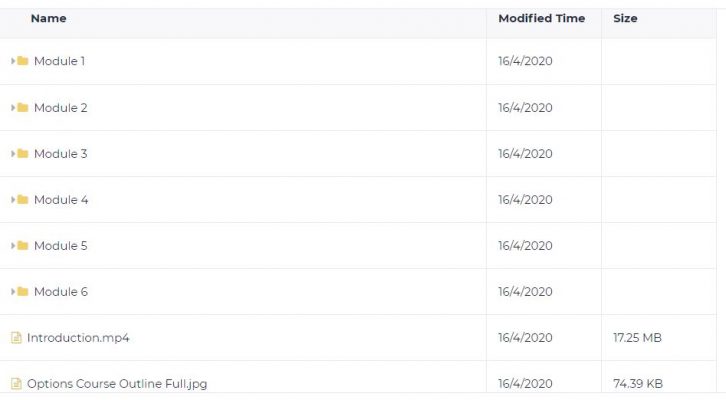Expand the Module 6 folder arrow
This screenshot has height=400, width=726.
coord(13,291)
